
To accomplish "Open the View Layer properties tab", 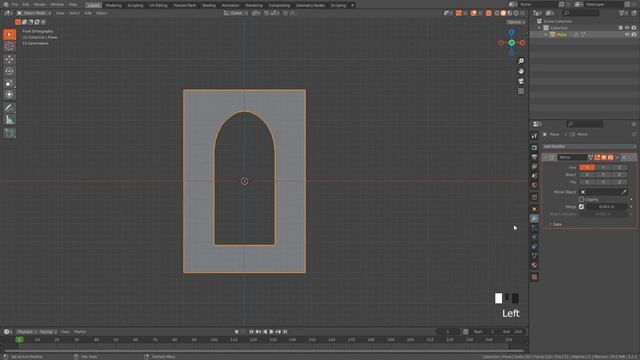I will pyautogui.click(x=534, y=167).
